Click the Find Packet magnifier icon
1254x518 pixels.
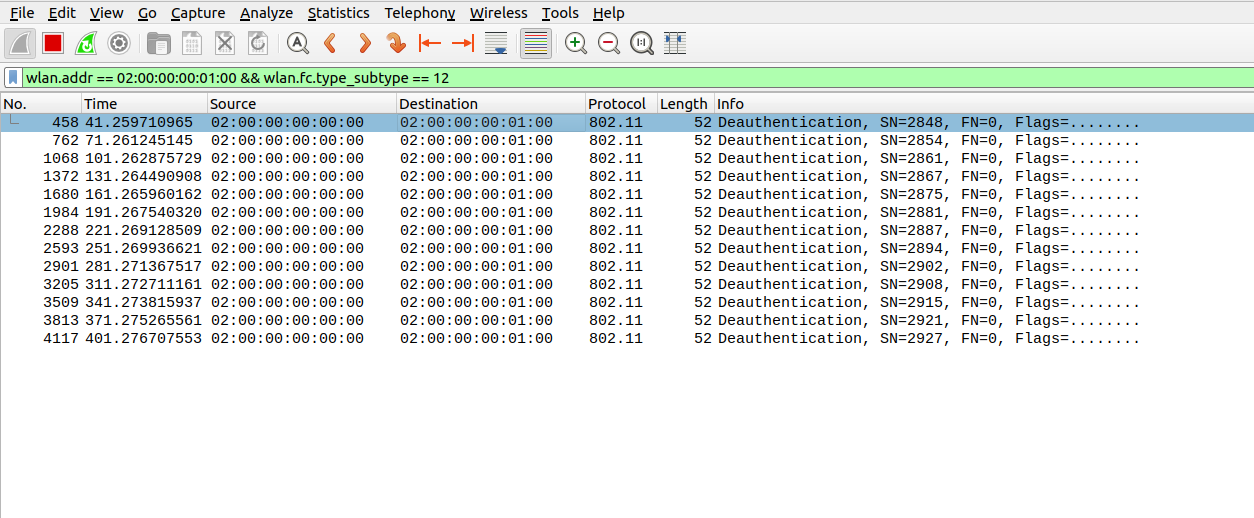[298, 43]
